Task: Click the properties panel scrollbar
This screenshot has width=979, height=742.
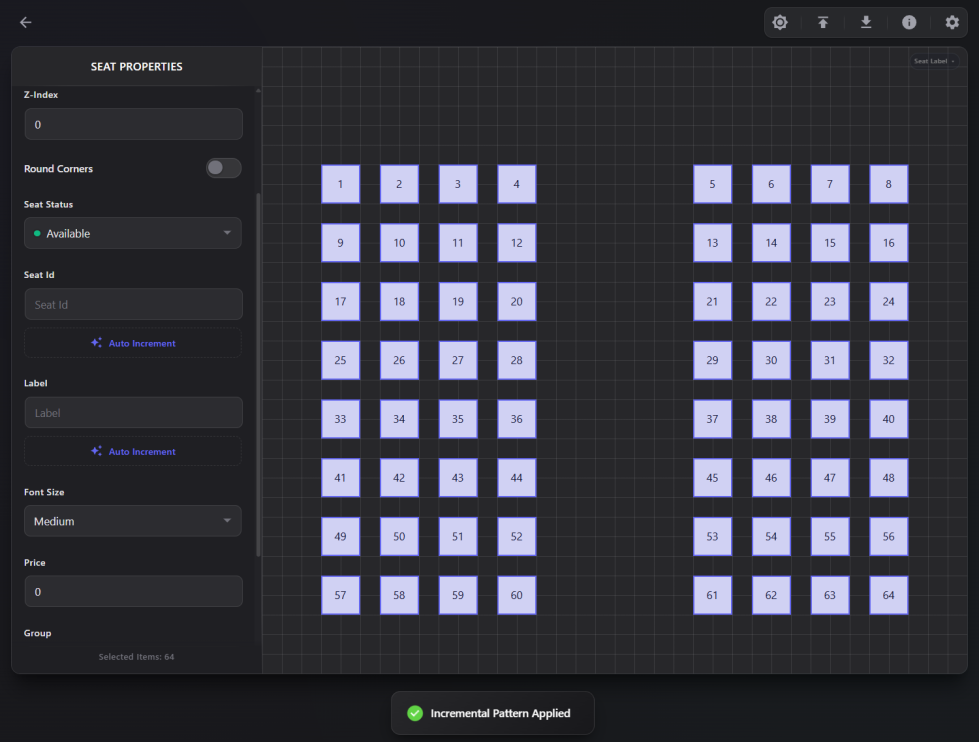Action: [259, 375]
